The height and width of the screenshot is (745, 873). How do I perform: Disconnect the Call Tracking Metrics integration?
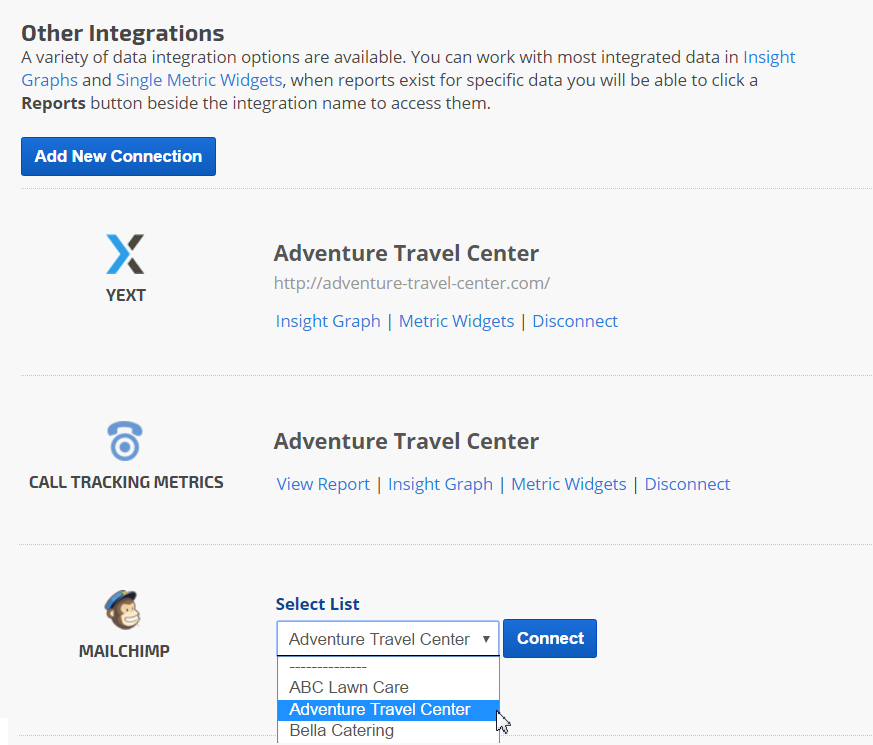pos(687,484)
